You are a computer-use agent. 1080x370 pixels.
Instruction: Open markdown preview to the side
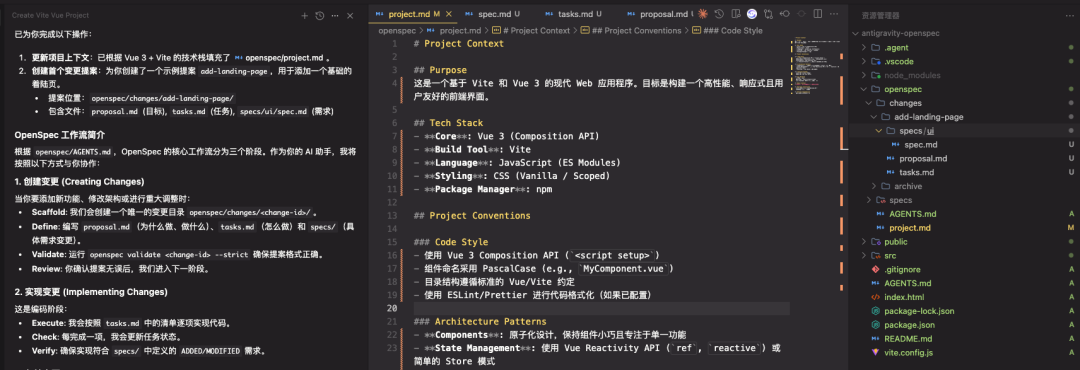coord(736,14)
